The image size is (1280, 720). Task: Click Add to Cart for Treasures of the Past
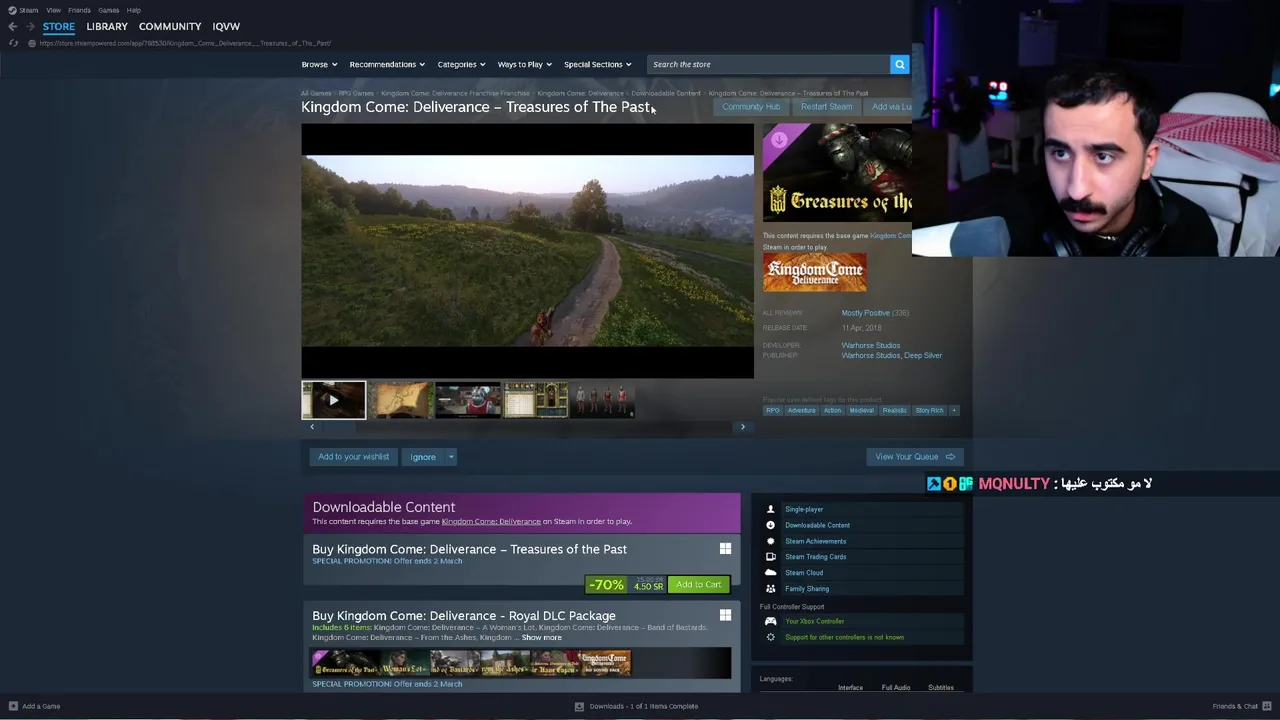pos(698,584)
